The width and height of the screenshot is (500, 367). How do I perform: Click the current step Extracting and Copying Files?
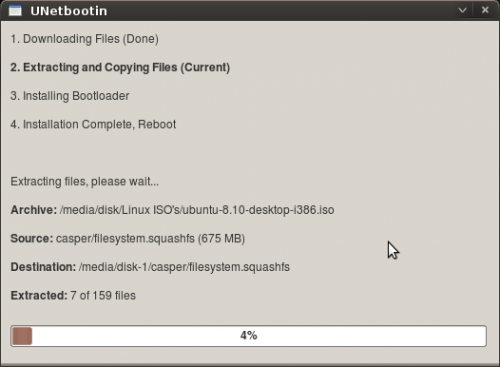(120, 67)
